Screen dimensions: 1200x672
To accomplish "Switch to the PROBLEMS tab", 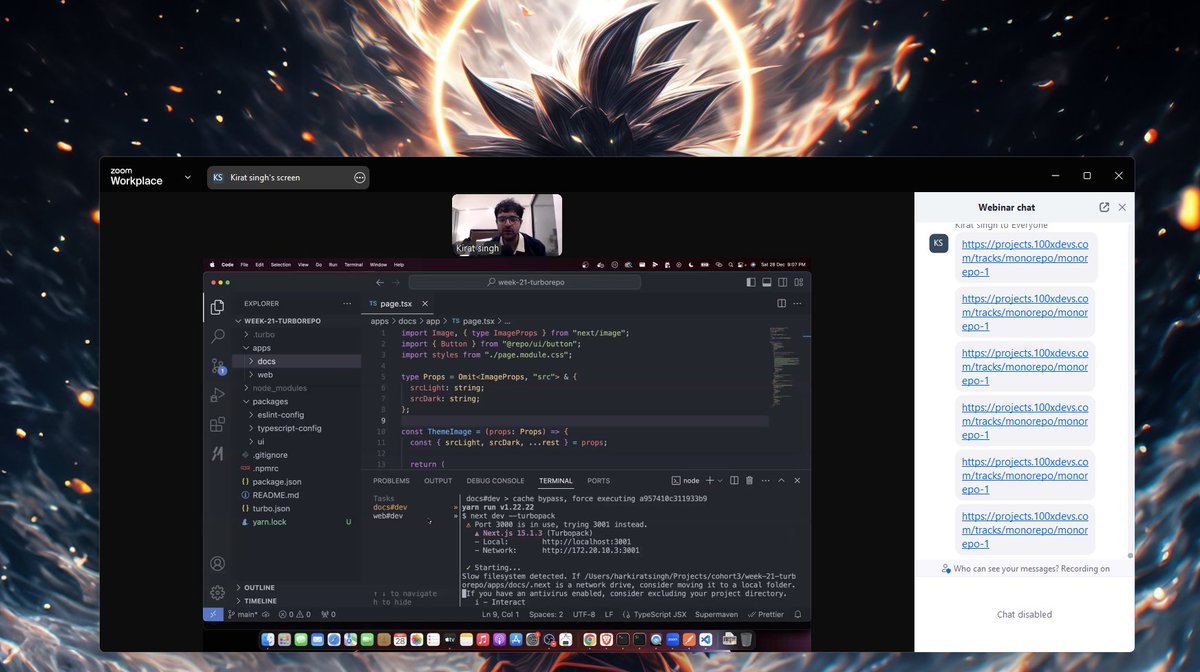I will (x=391, y=481).
